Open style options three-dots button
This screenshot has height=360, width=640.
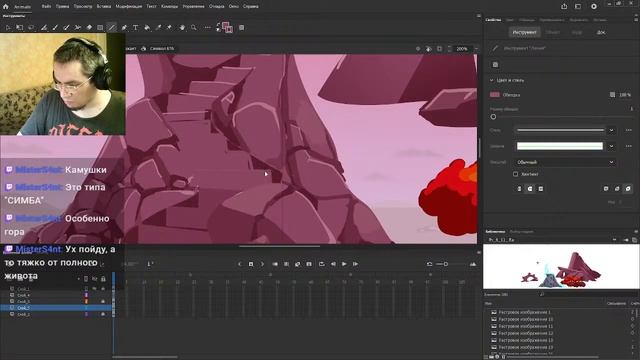629,130
